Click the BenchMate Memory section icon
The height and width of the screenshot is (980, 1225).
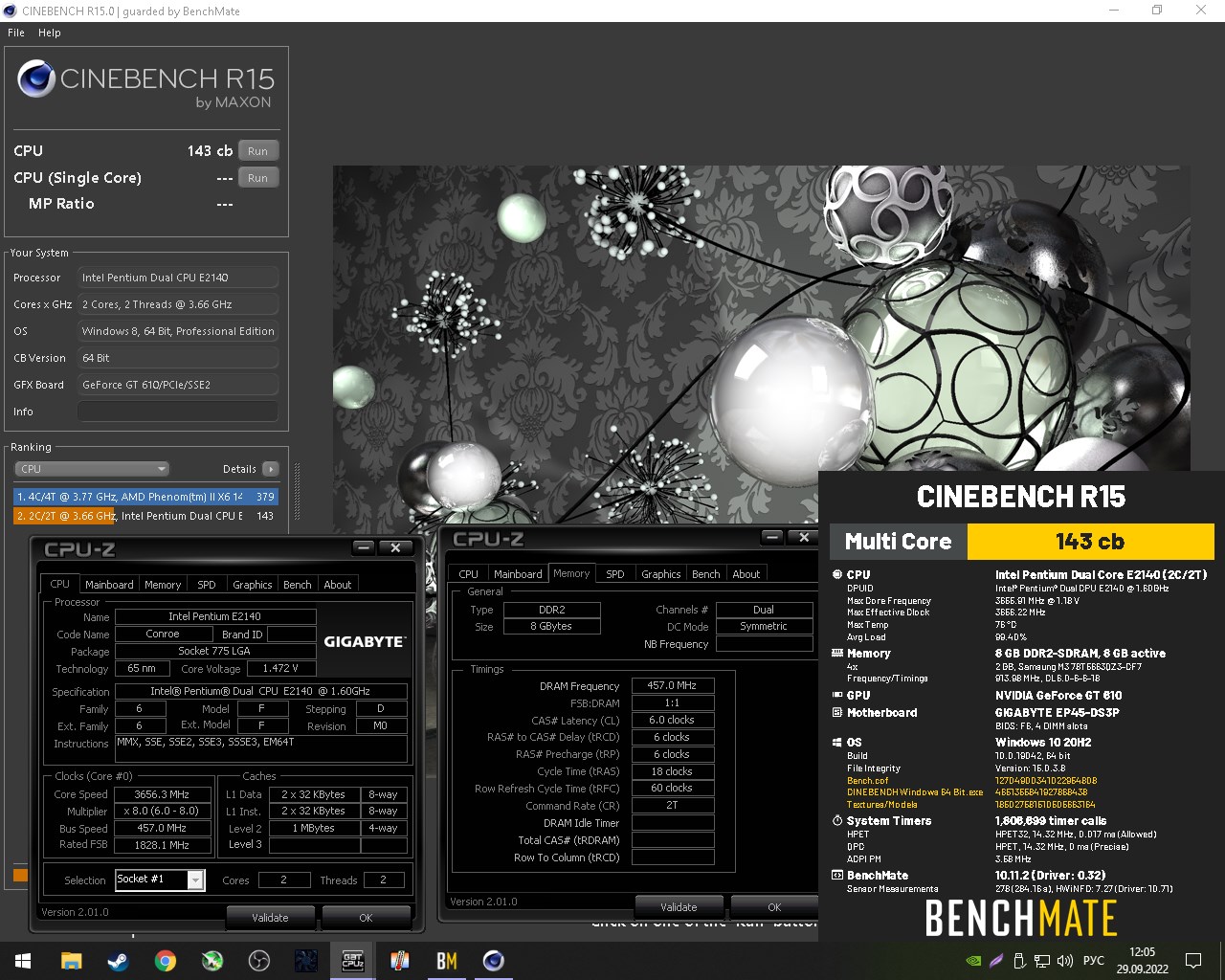point(837,654)
